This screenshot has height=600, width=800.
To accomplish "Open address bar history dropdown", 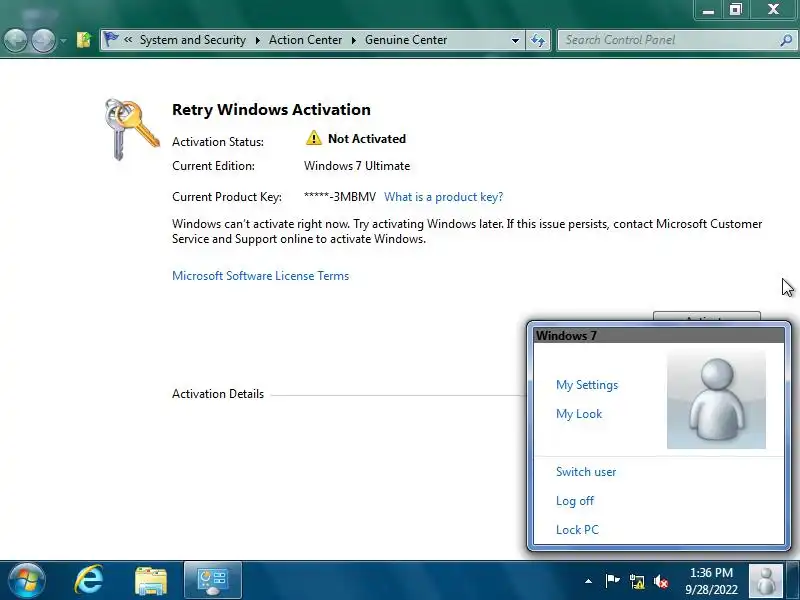I will (x=515, y=40).
